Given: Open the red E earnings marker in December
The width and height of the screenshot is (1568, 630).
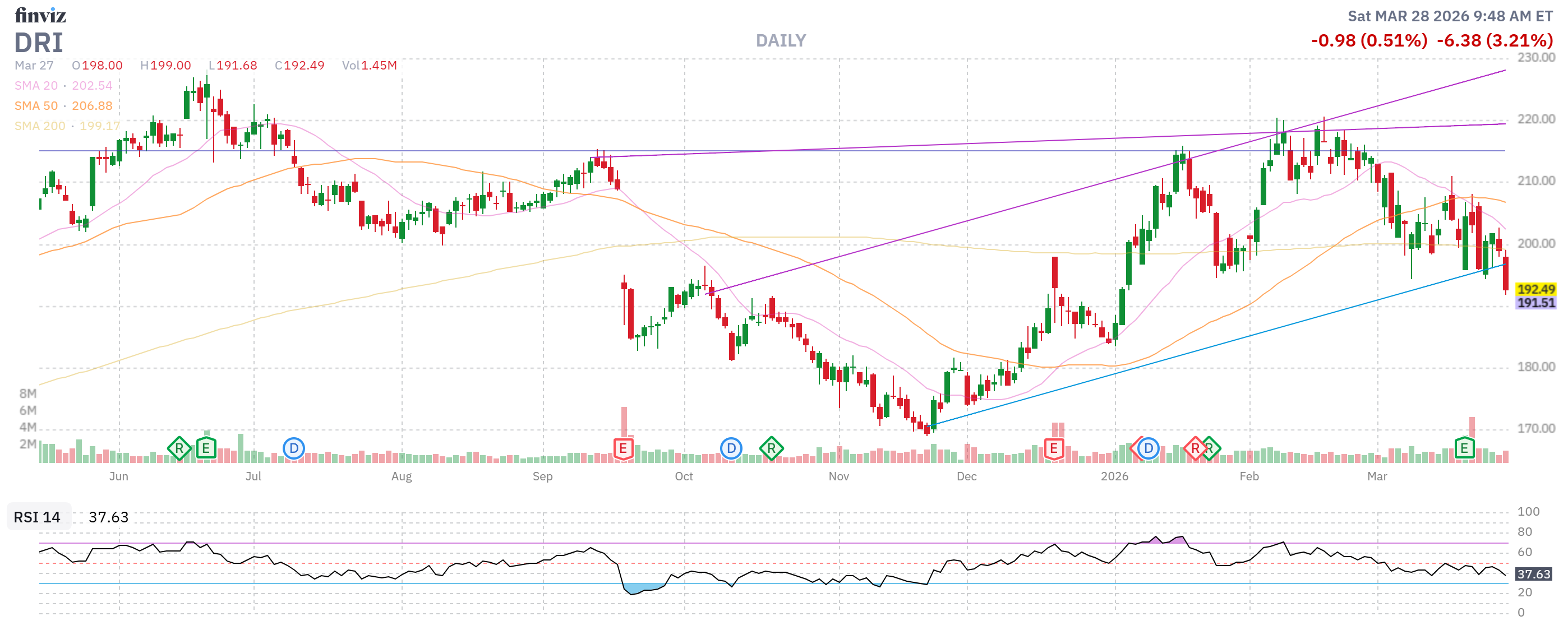Looking at the screenshot, I should pyautogui.click(x=1054, y=449).
